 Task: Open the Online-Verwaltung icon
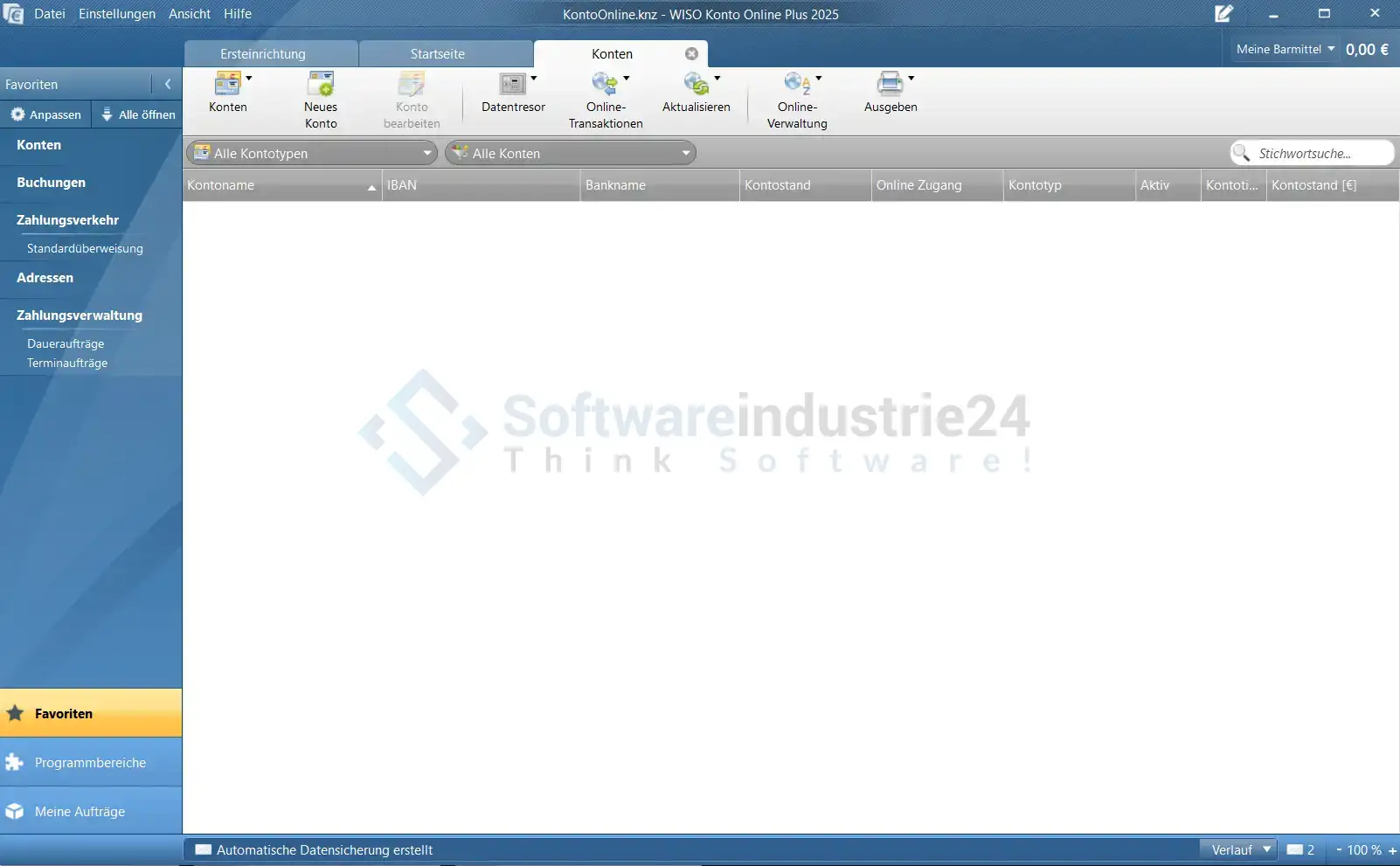796,85
